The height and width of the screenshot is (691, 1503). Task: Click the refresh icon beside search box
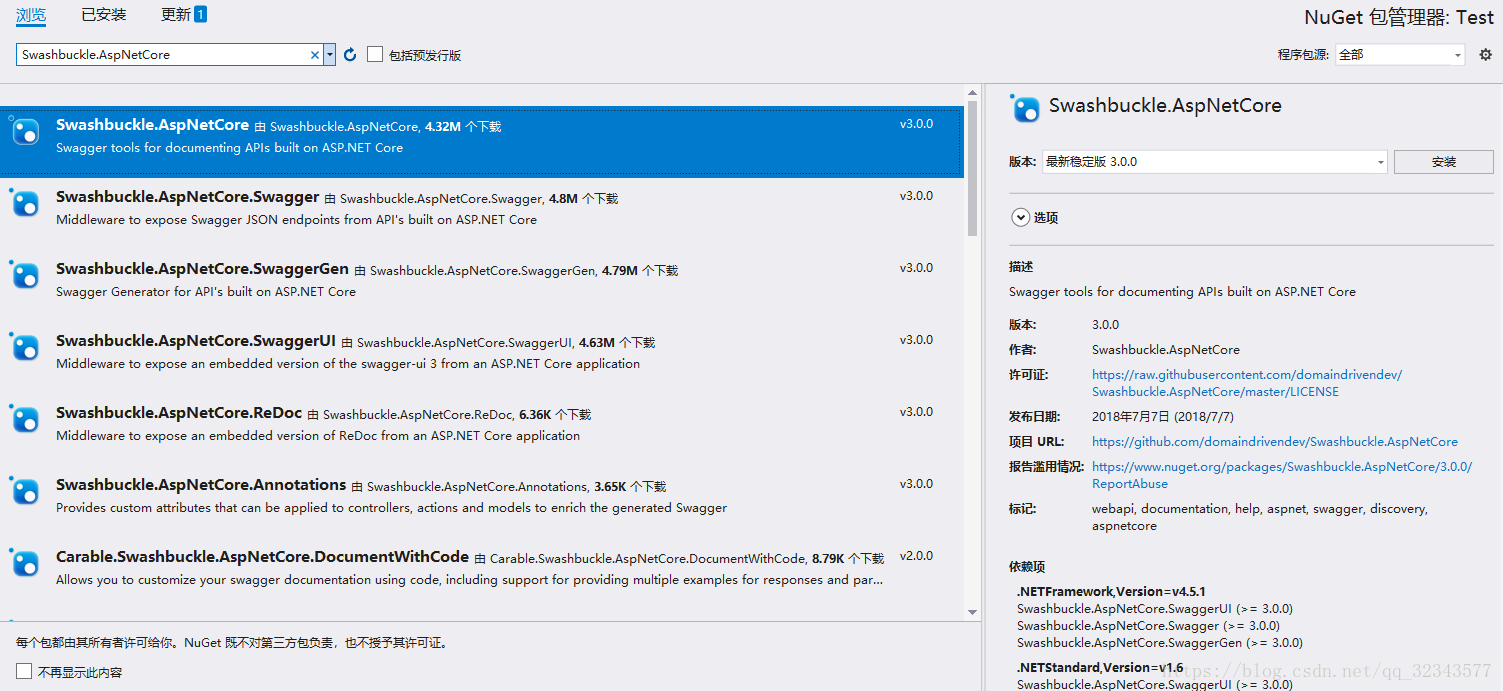[x=350, y=55]
